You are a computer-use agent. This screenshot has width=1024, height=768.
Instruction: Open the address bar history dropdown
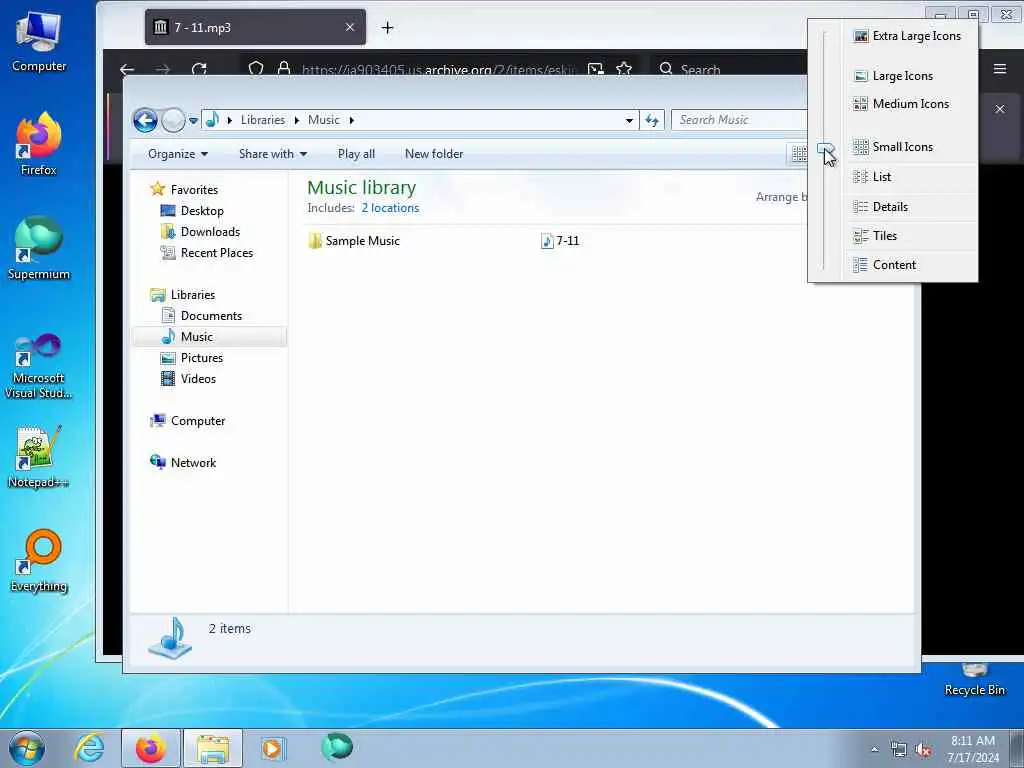[629, 121]
